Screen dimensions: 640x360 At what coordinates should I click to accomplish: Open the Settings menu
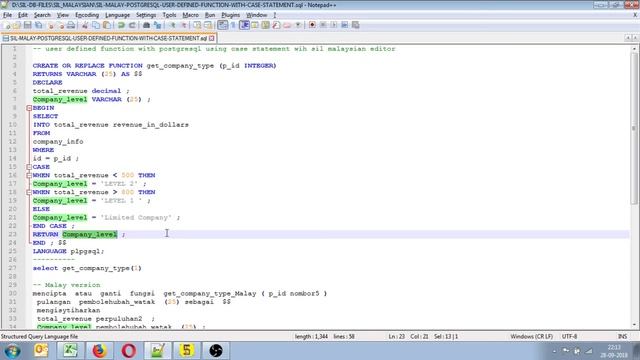click(x=146, y=15)
